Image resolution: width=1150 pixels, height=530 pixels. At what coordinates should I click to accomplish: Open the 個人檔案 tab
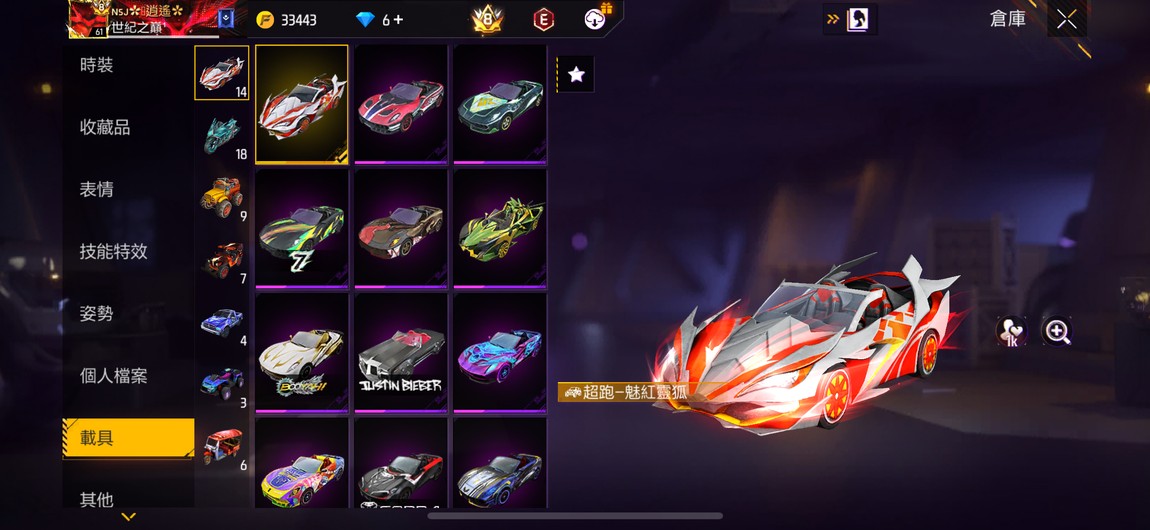pos(114,376)
